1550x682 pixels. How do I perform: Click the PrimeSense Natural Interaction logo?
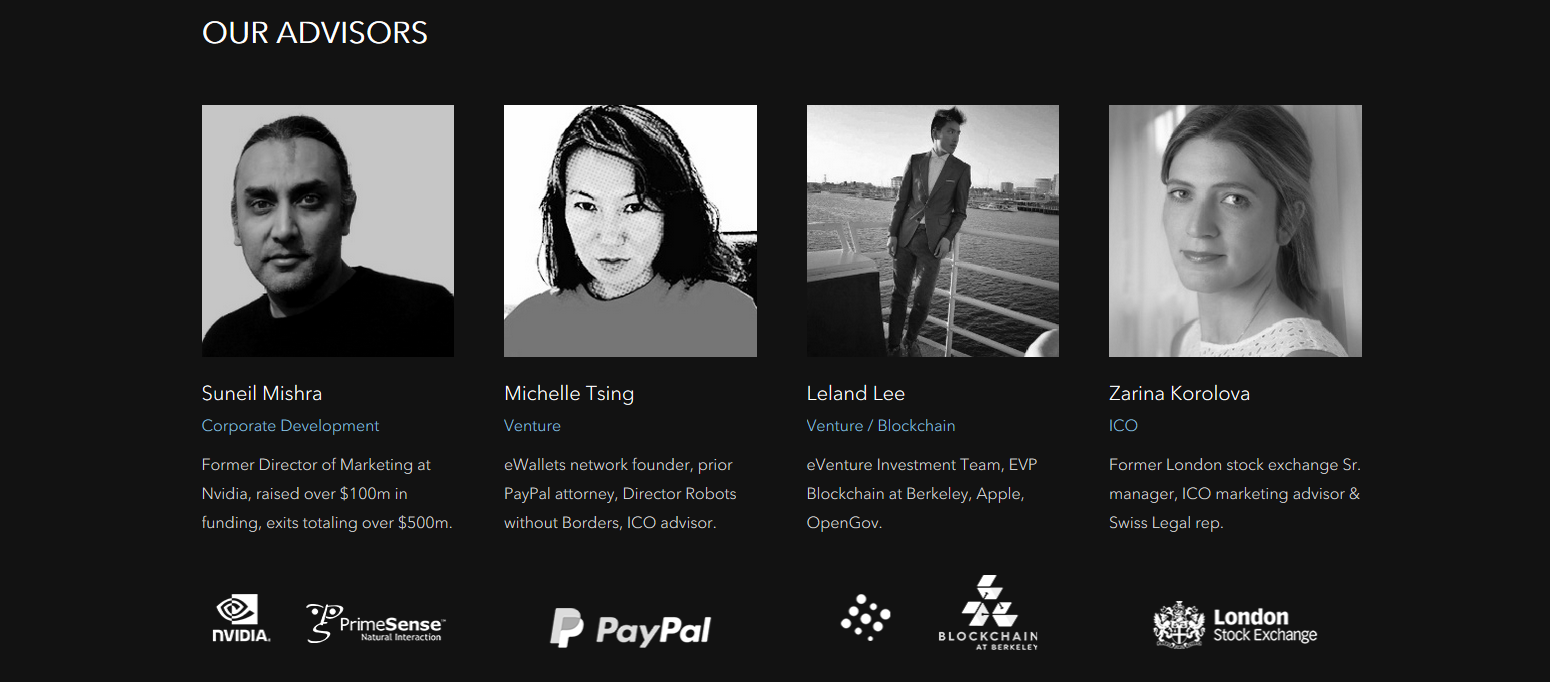[375, 622]
